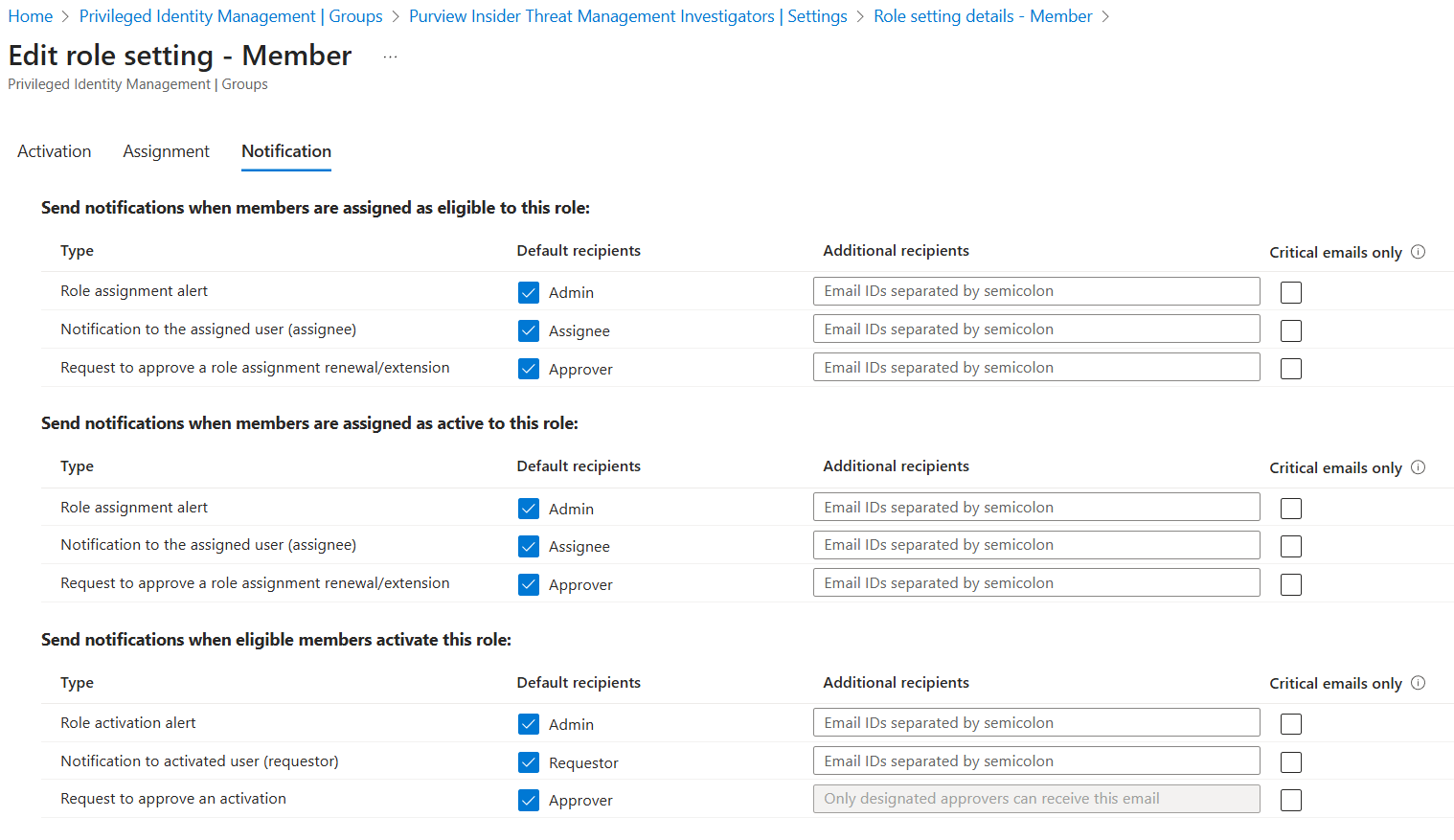1454x840 pixels.
Task: Uncheck Approver for request to approve activation
Action: click(529, 800)
